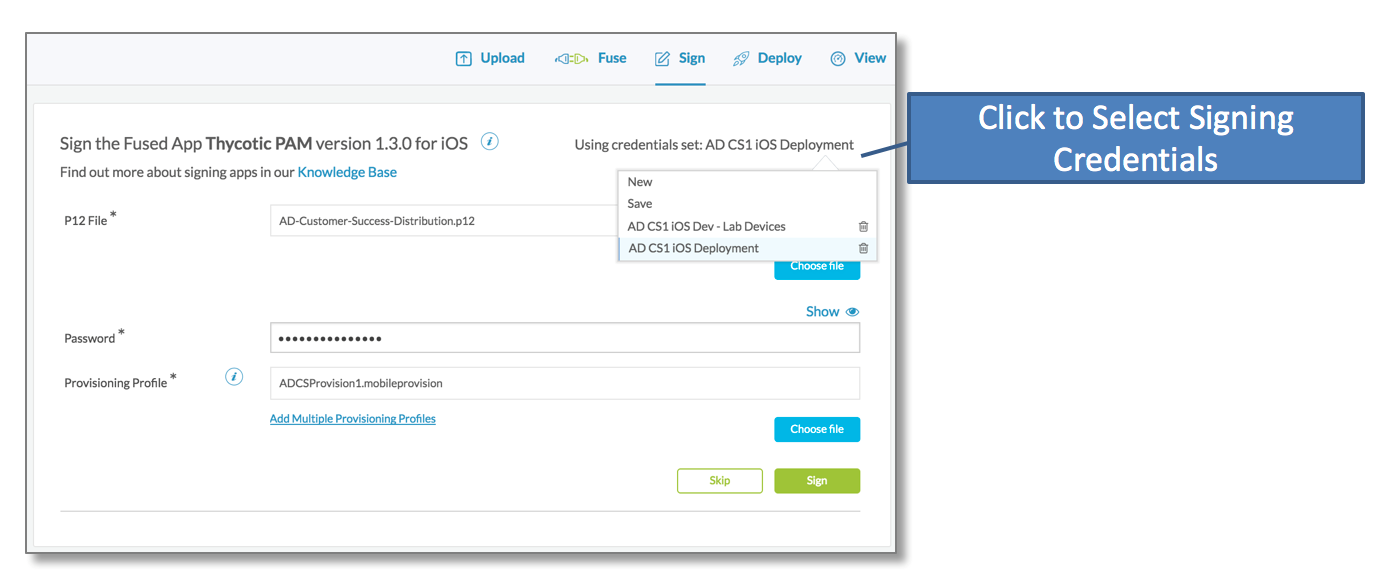Image resolution: width=1384 pixels, height=582 pixels.
Task: Go to the Deploy tab
Action: point(767,59)
